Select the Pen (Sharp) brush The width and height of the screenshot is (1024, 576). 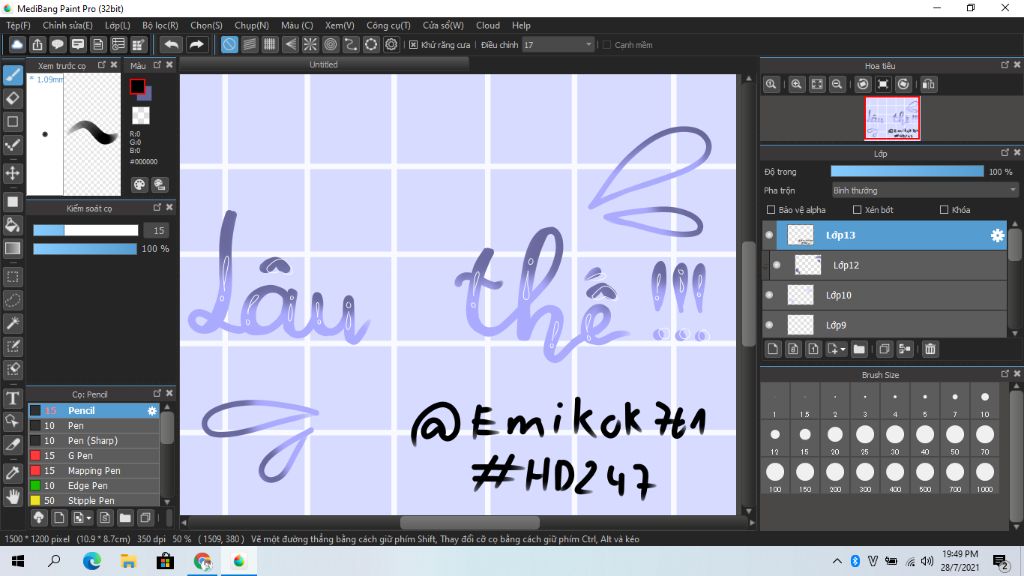click(x=93, y=441)
